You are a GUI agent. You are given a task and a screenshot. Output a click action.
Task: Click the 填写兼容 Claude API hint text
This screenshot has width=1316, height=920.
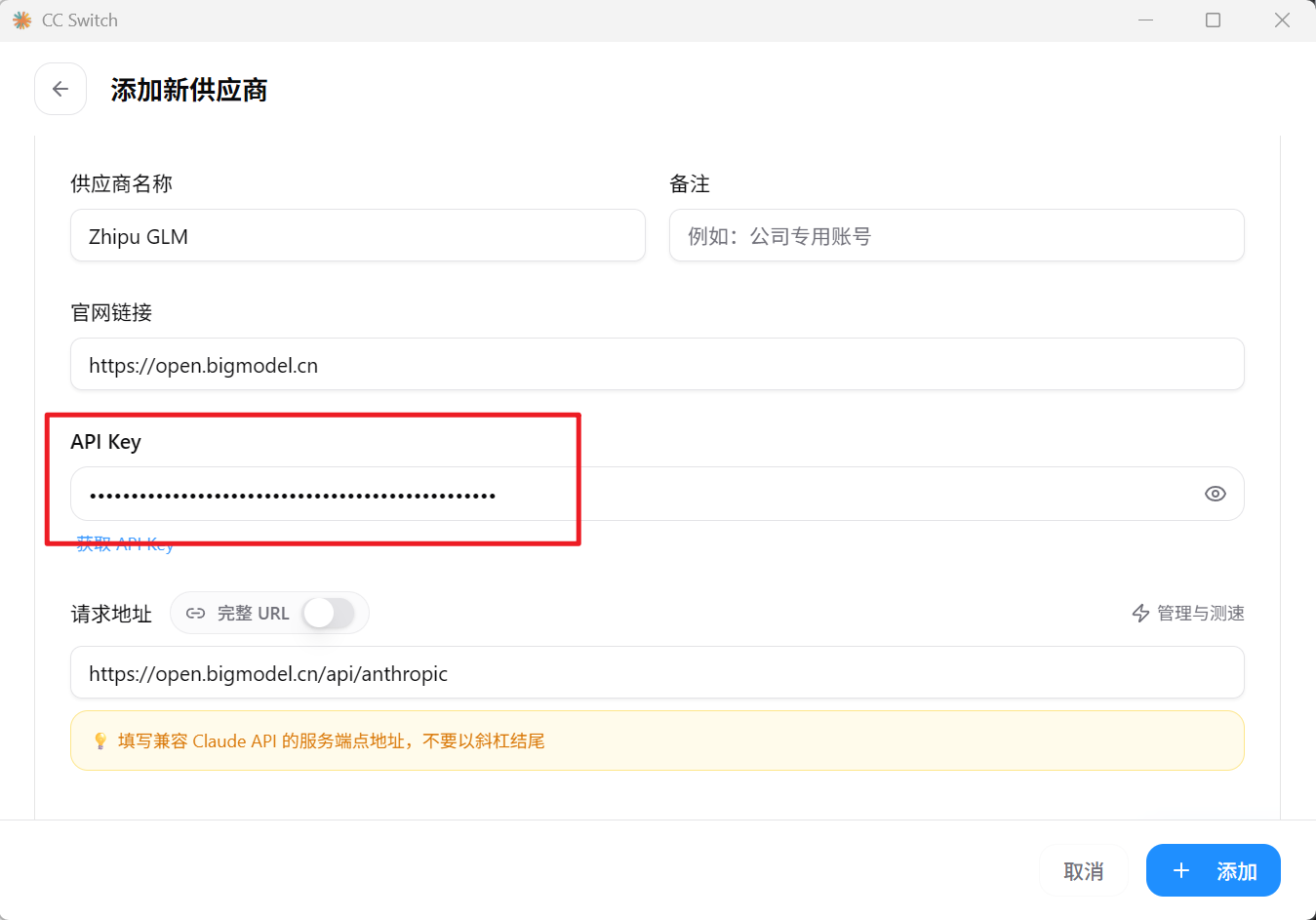point(332,740)
